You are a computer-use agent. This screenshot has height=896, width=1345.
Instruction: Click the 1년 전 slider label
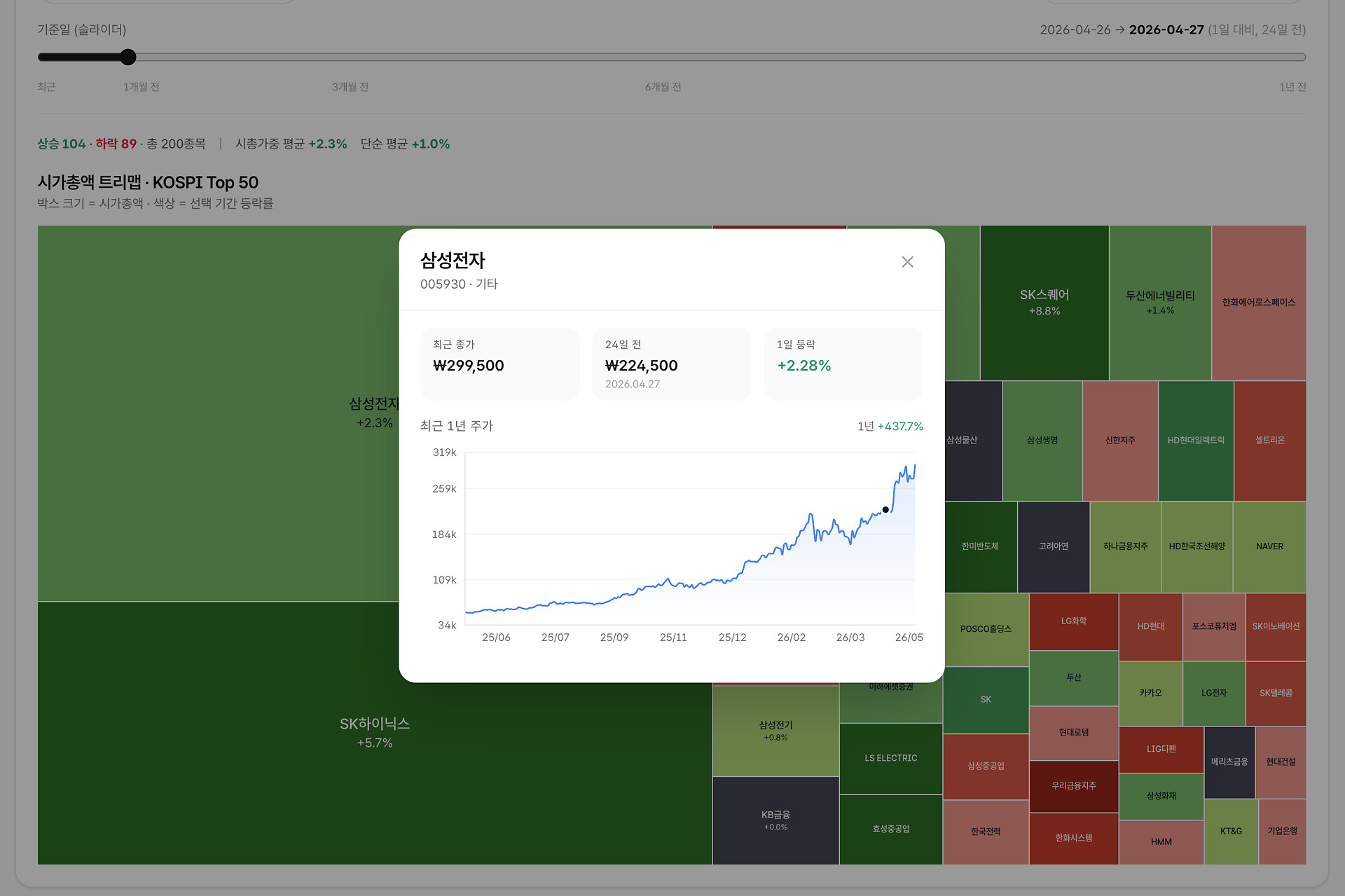1292,87
